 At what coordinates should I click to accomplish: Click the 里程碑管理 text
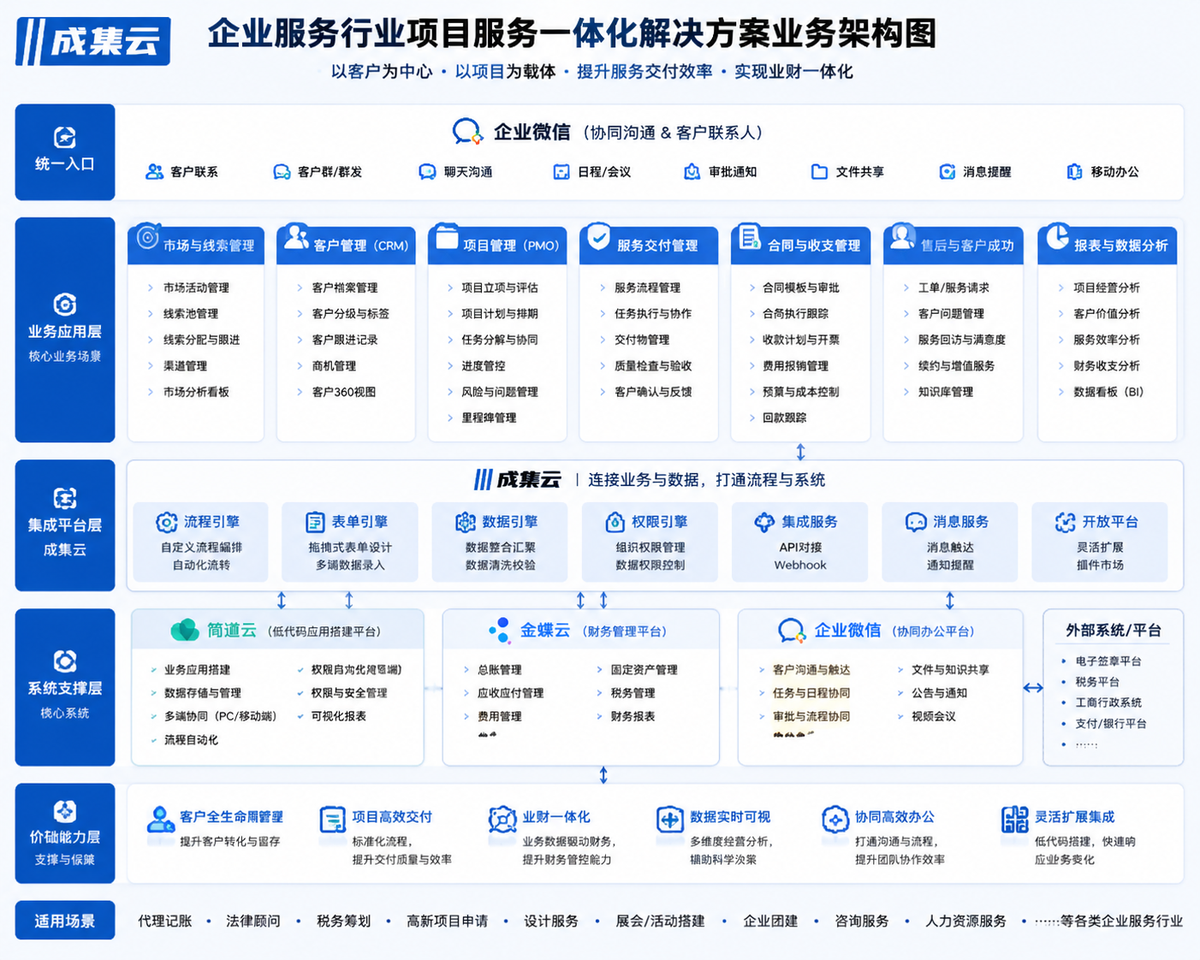[489, 418]
